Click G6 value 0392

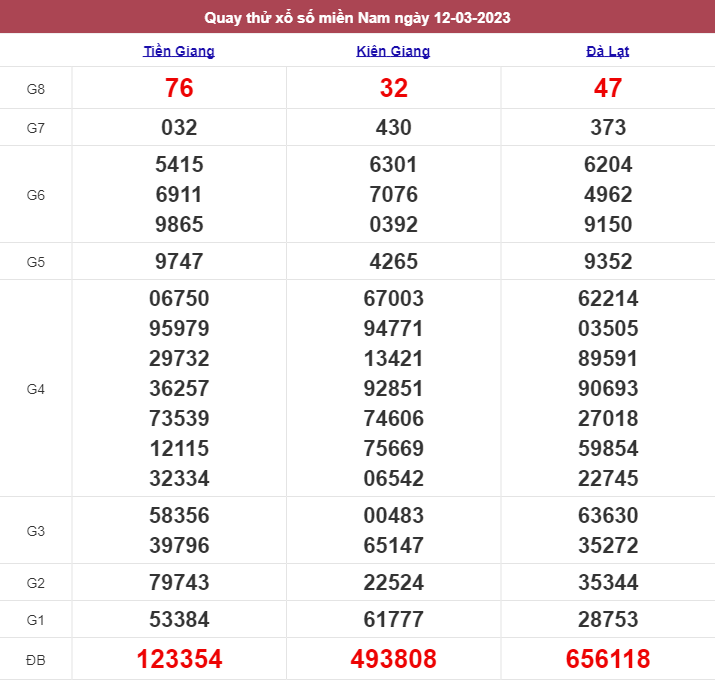coord(394,224)
